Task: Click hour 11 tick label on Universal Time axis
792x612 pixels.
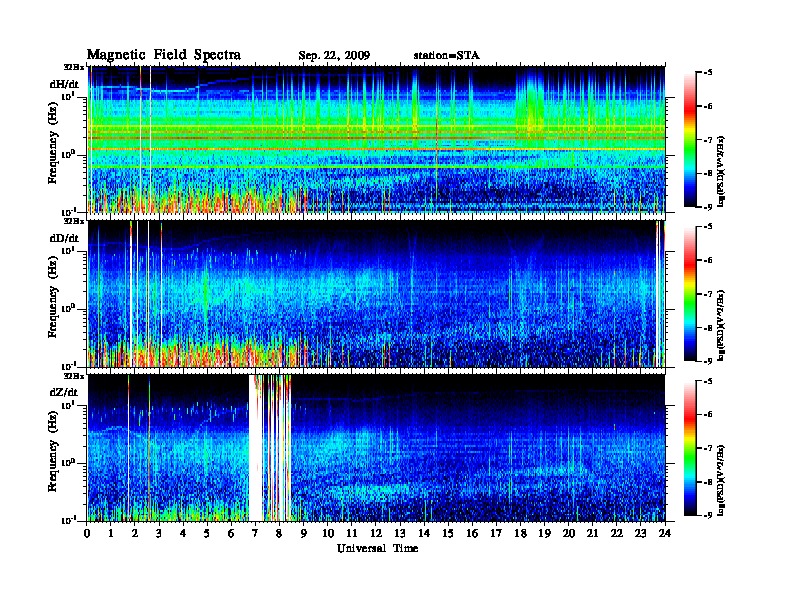Action: [x=352, y=534]
